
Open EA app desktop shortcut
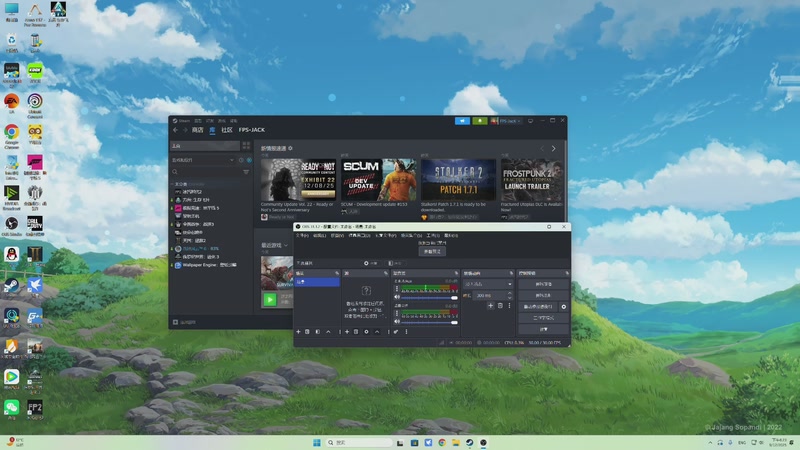(x=12, y=104)
